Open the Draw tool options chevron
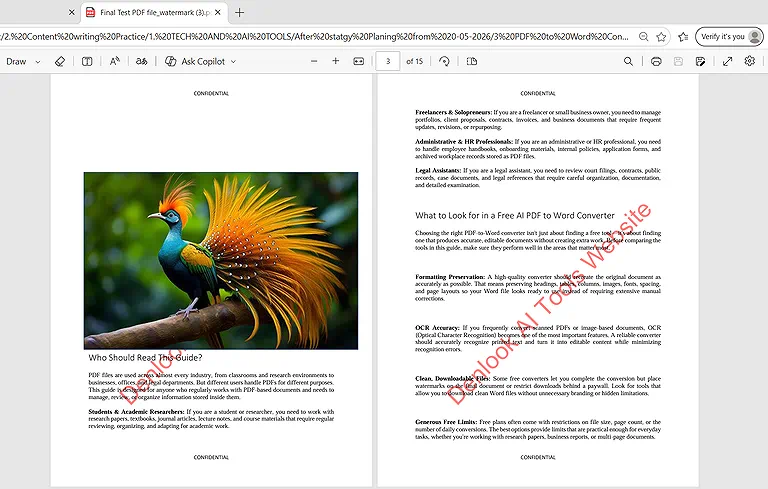The height and width of the screenshot is (489, 768). tap(38, 62)
